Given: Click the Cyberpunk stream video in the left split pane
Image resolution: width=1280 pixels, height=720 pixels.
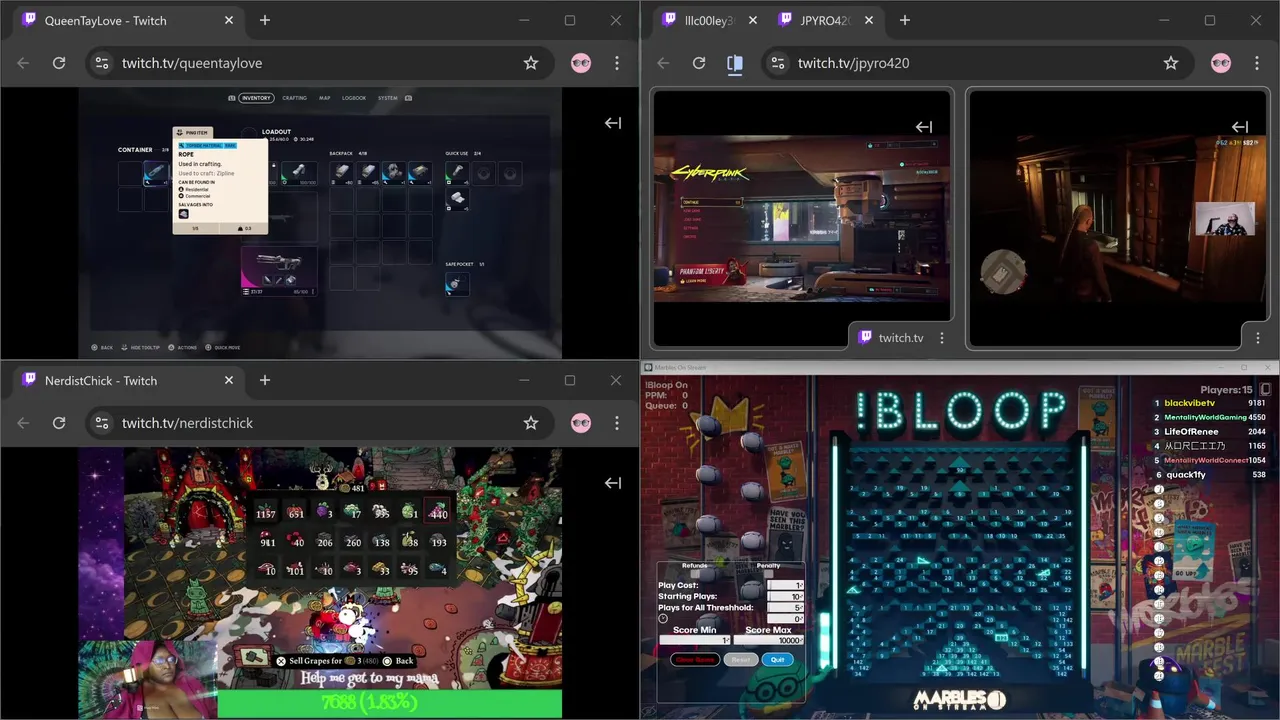Looking at the screenshot, I should [802, 217].
